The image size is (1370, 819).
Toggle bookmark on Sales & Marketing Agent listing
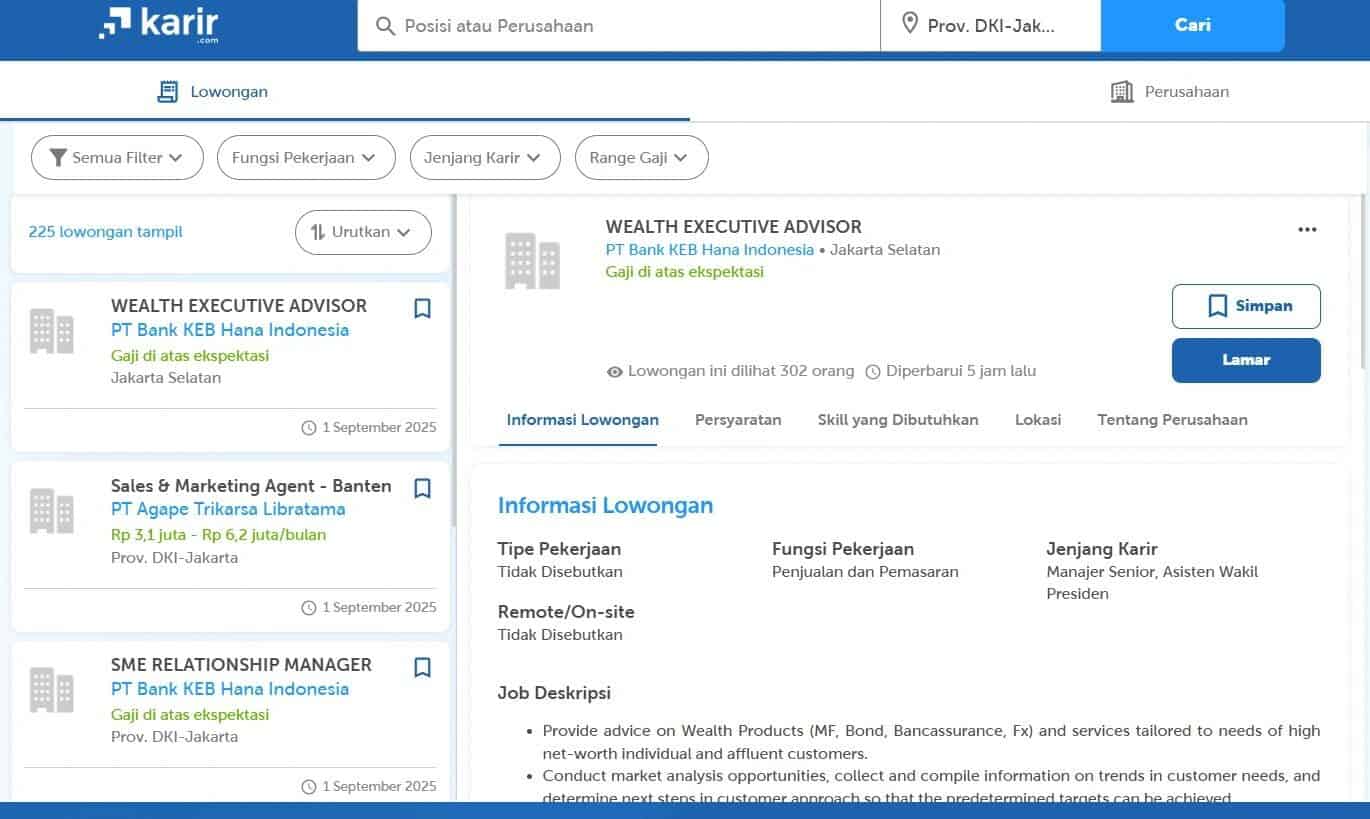[x=421, y=488]
